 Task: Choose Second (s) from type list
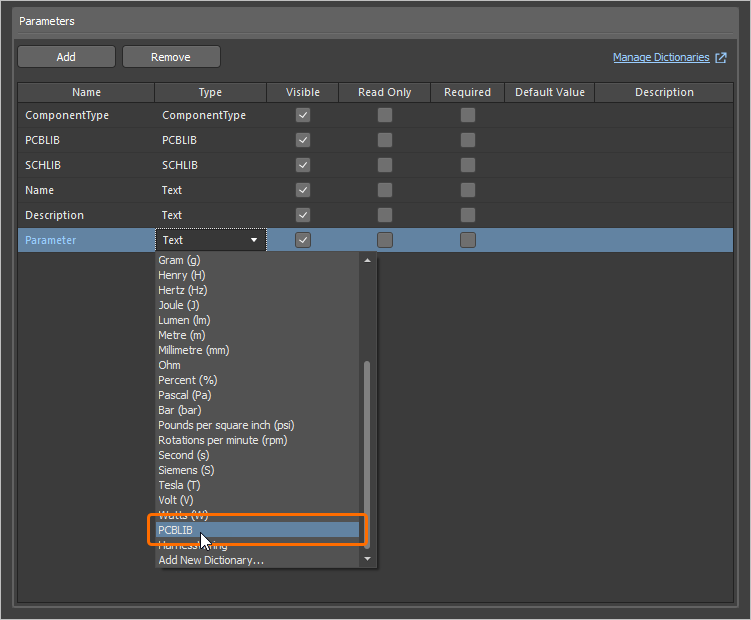tap(258, 455)
